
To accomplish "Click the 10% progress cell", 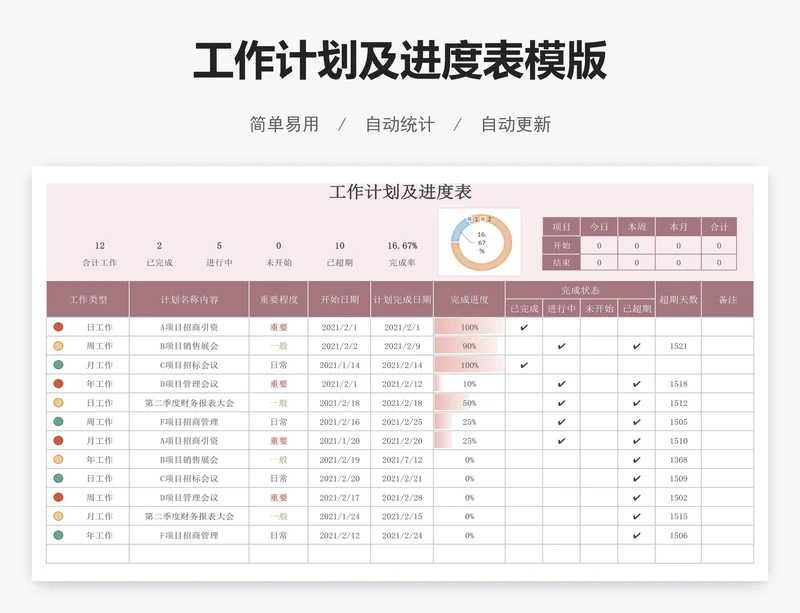I will click(x=469, y=384).
